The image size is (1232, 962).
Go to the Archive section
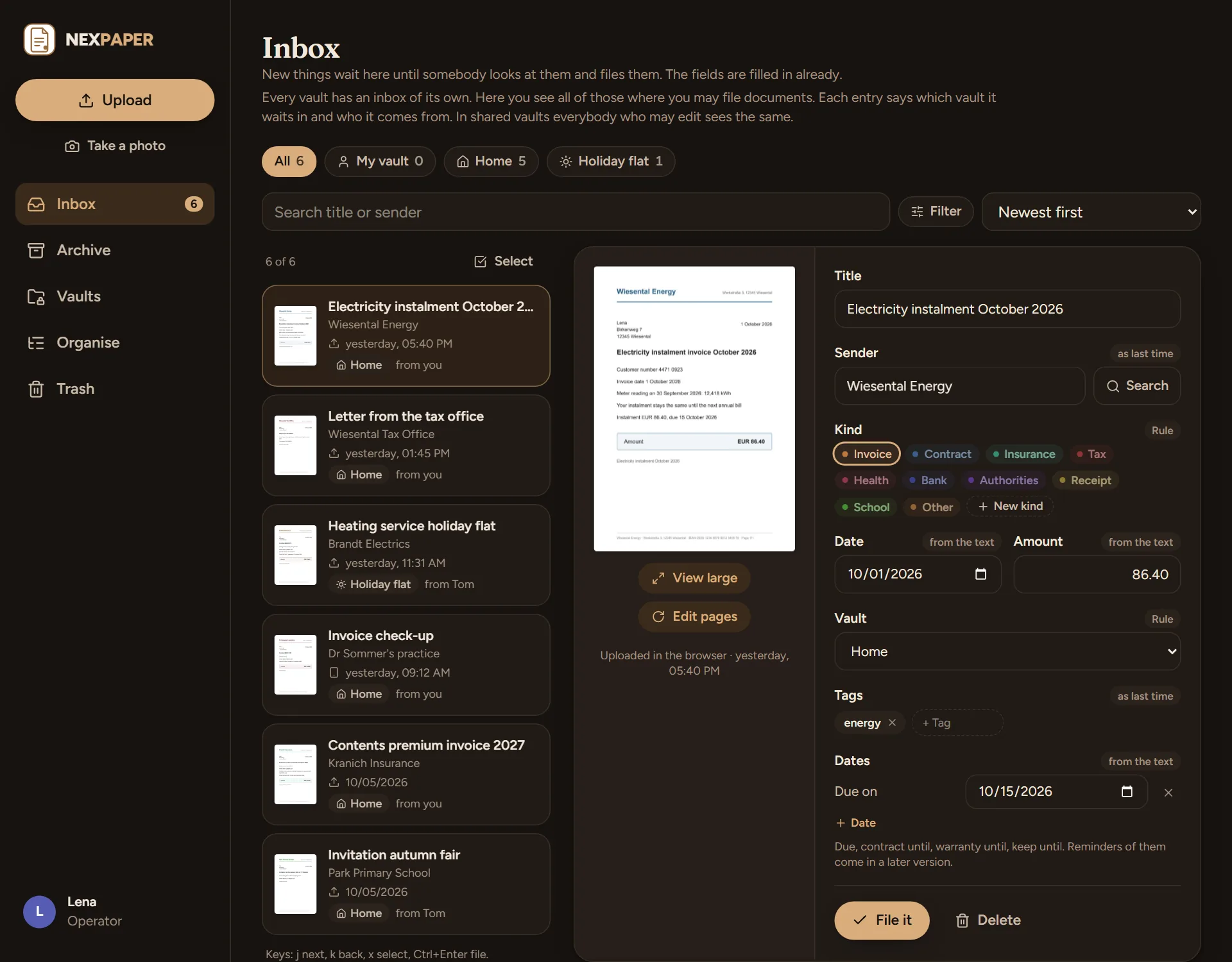click(115, 250)
